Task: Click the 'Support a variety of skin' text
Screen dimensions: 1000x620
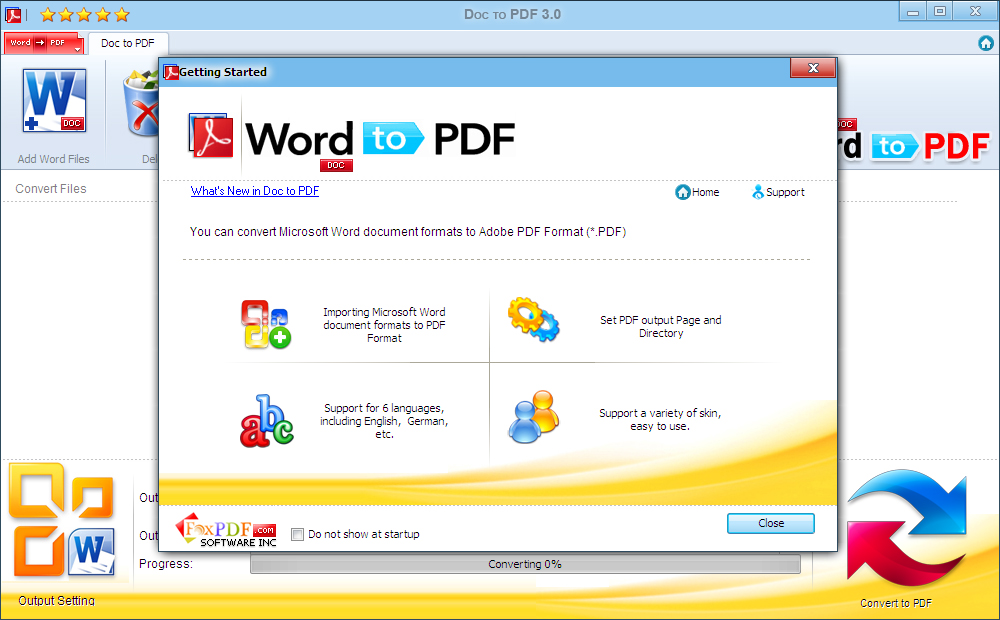Action: pyautogui.click(x=660, y=420)
